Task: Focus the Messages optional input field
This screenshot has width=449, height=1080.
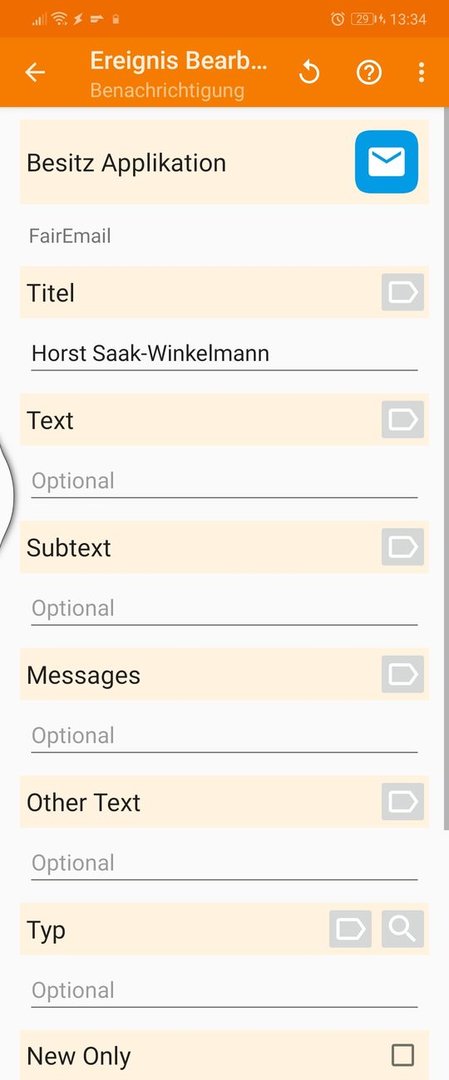Action: 224,736
